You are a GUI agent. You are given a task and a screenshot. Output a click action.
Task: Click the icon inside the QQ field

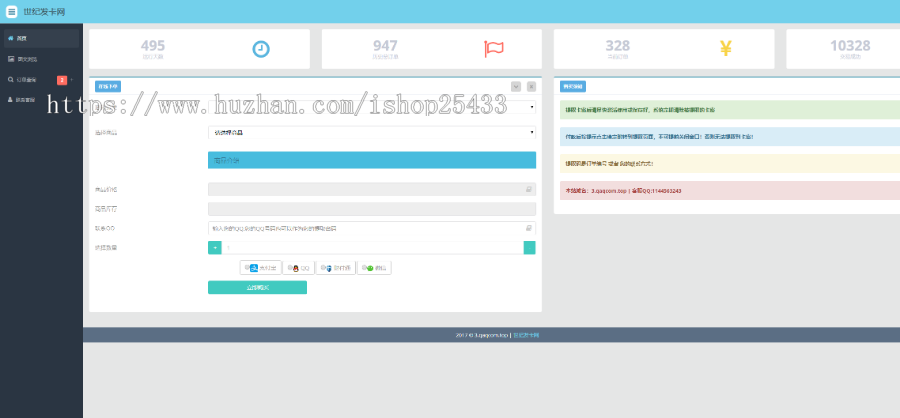click(x=529, y=228)
